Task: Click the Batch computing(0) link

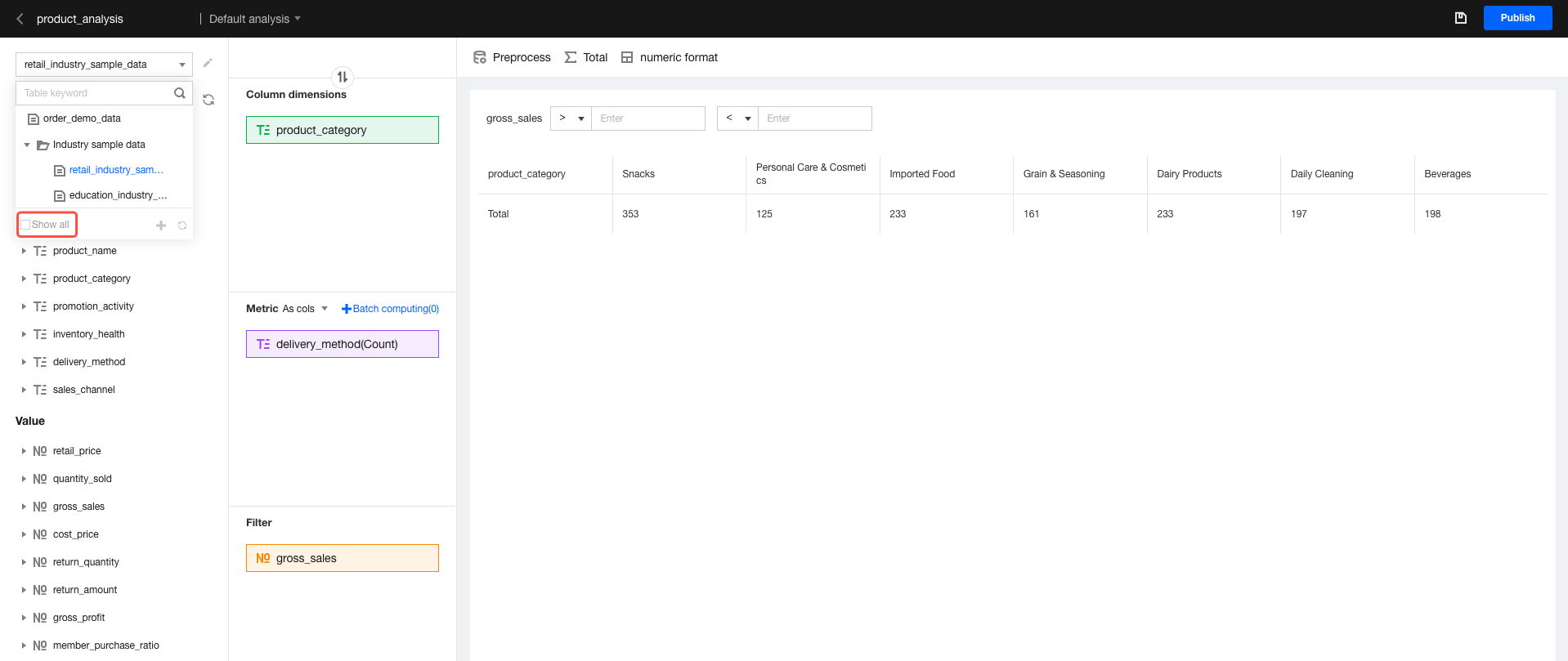Action: (390, 309)
